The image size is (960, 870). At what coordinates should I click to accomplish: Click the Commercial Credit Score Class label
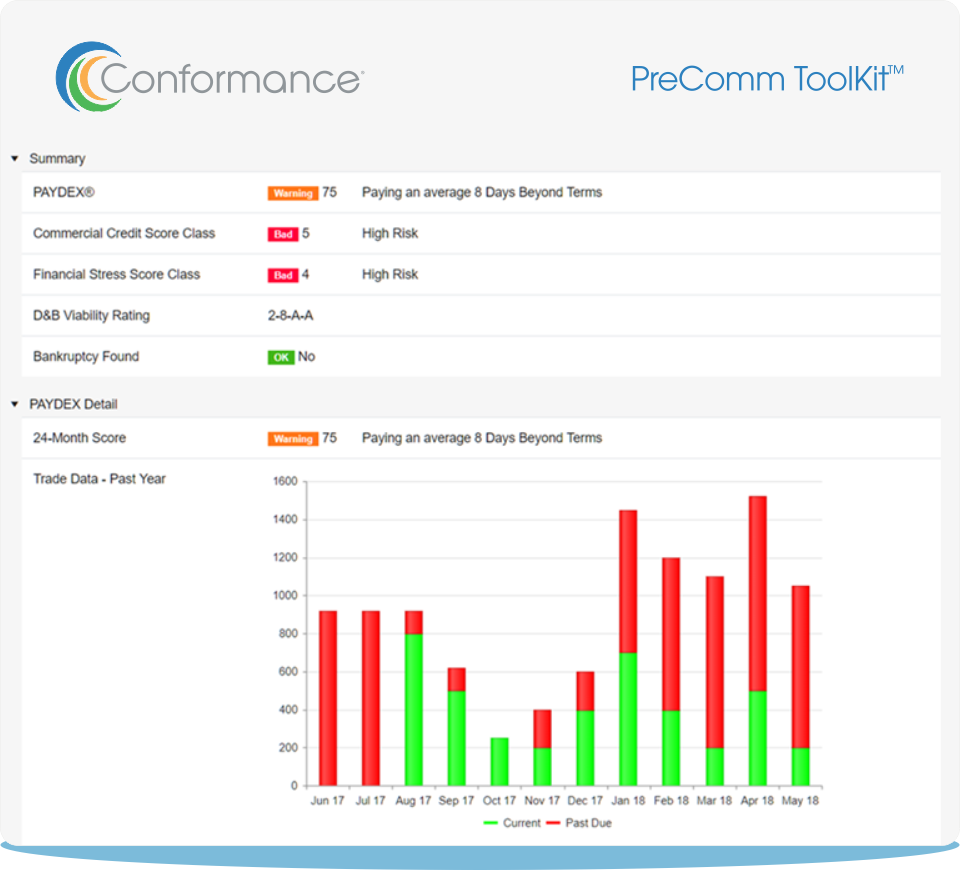click(124, 233)
